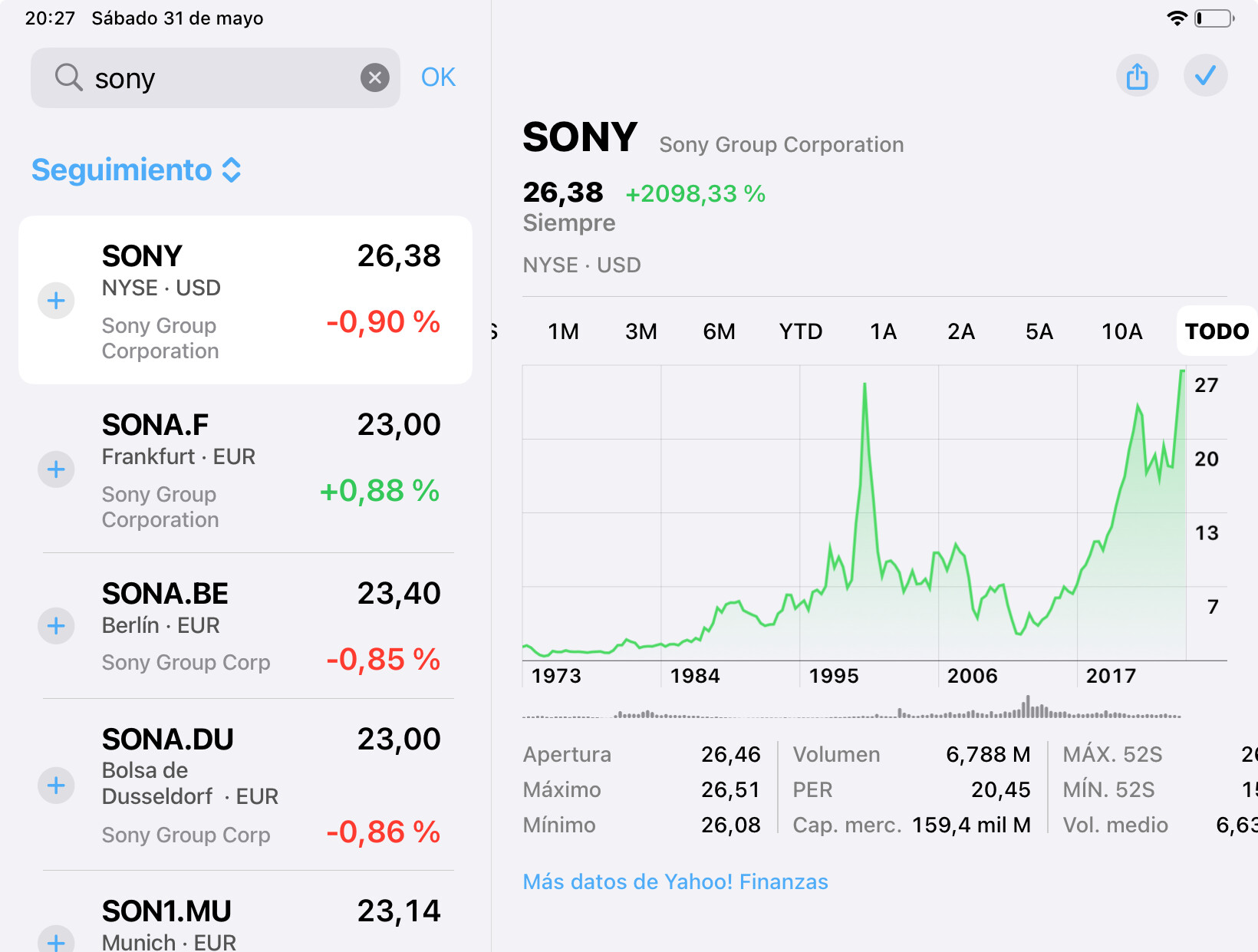Choose the 10A chart range
Image resolution: width=1258 pixels, height=952 pixels.
pyautogui.click(x=1121, y=331)
